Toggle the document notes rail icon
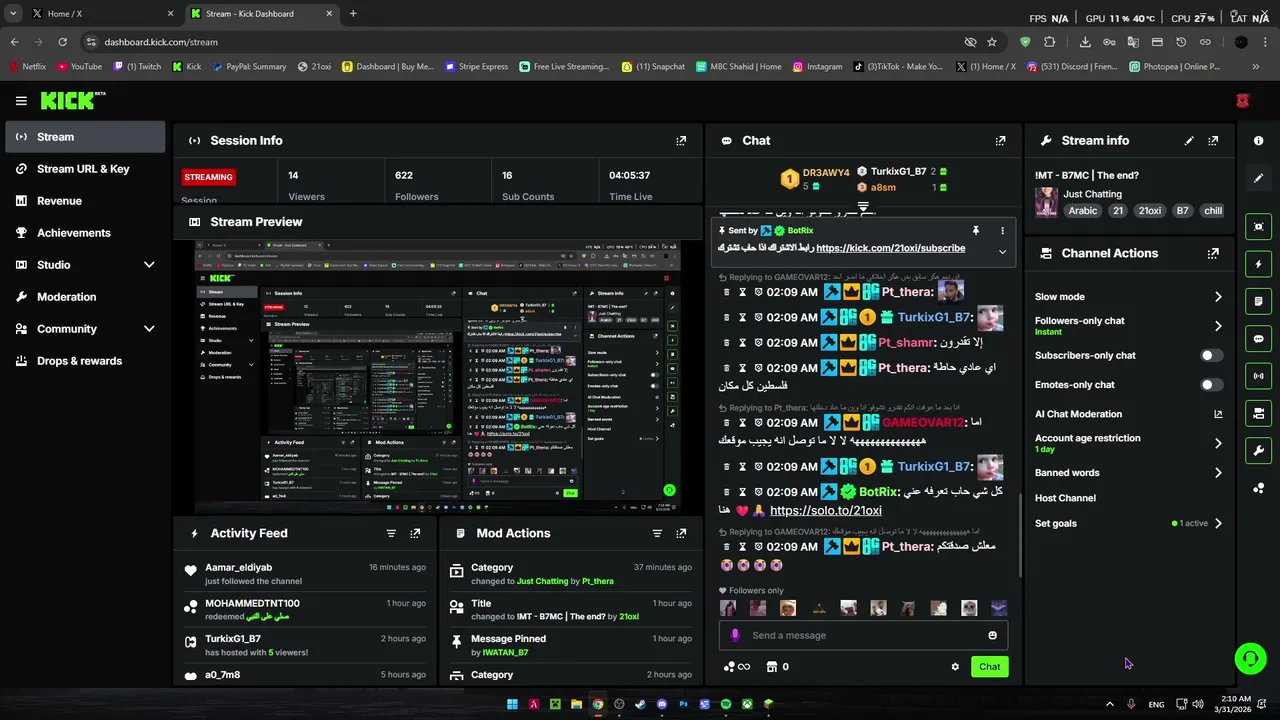 click(x=1259, y=301)
